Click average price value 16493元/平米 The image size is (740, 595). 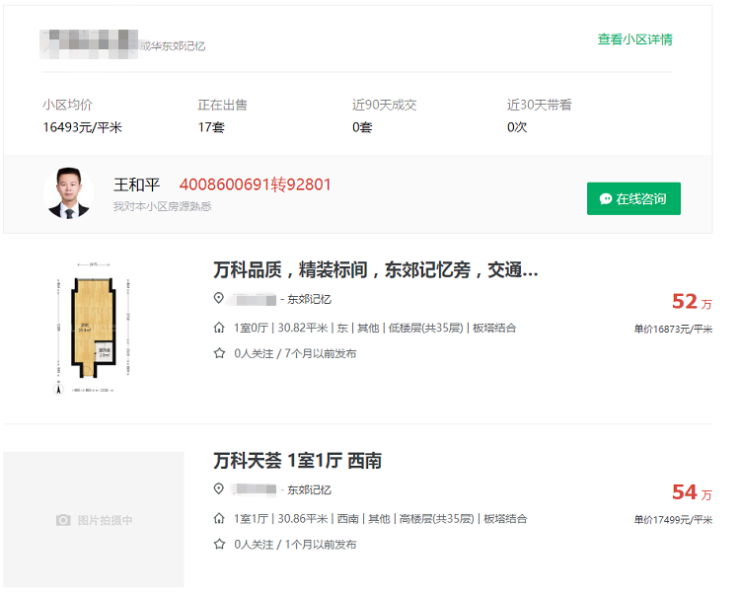pyautogui.click(x=82, y=127)
